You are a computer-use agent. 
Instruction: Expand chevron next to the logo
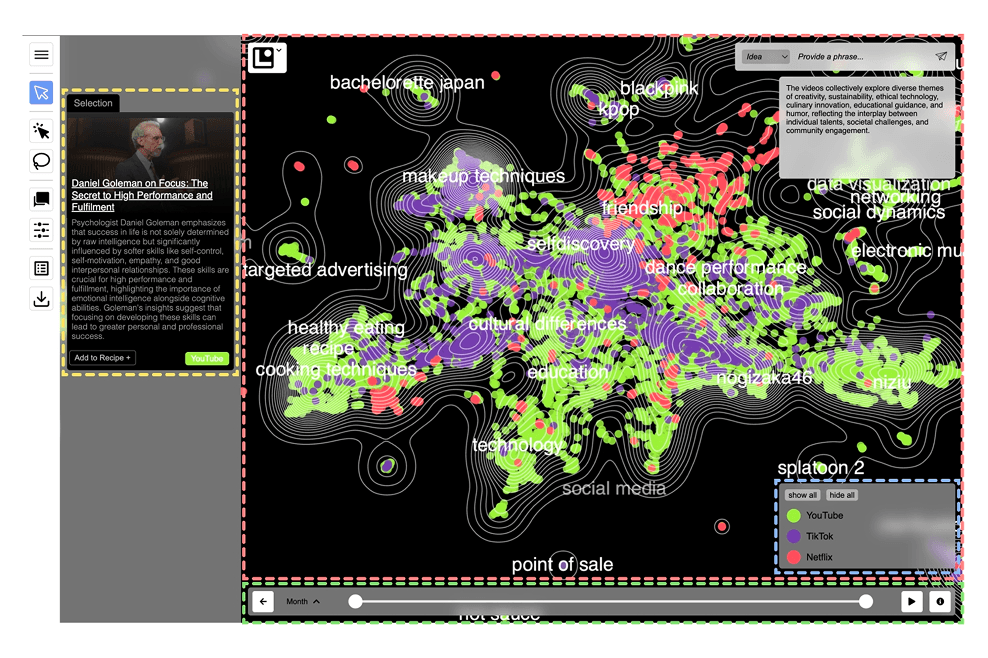(x=280, y=50)
